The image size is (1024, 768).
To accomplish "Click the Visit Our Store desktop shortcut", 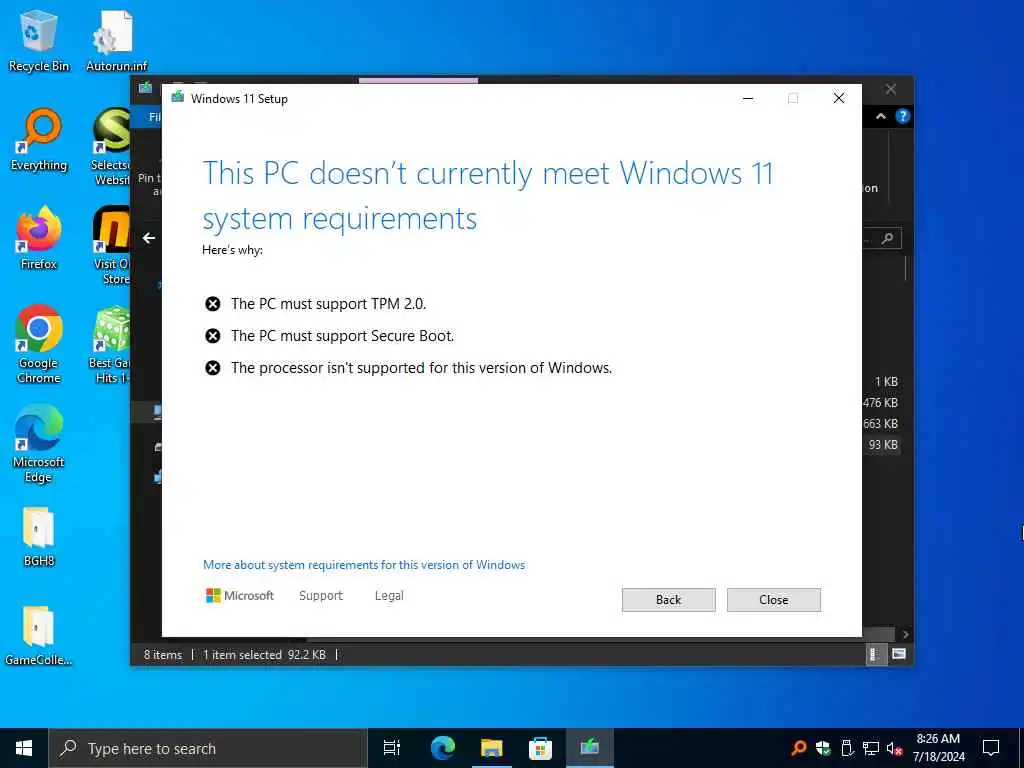I will click(111, 246).
